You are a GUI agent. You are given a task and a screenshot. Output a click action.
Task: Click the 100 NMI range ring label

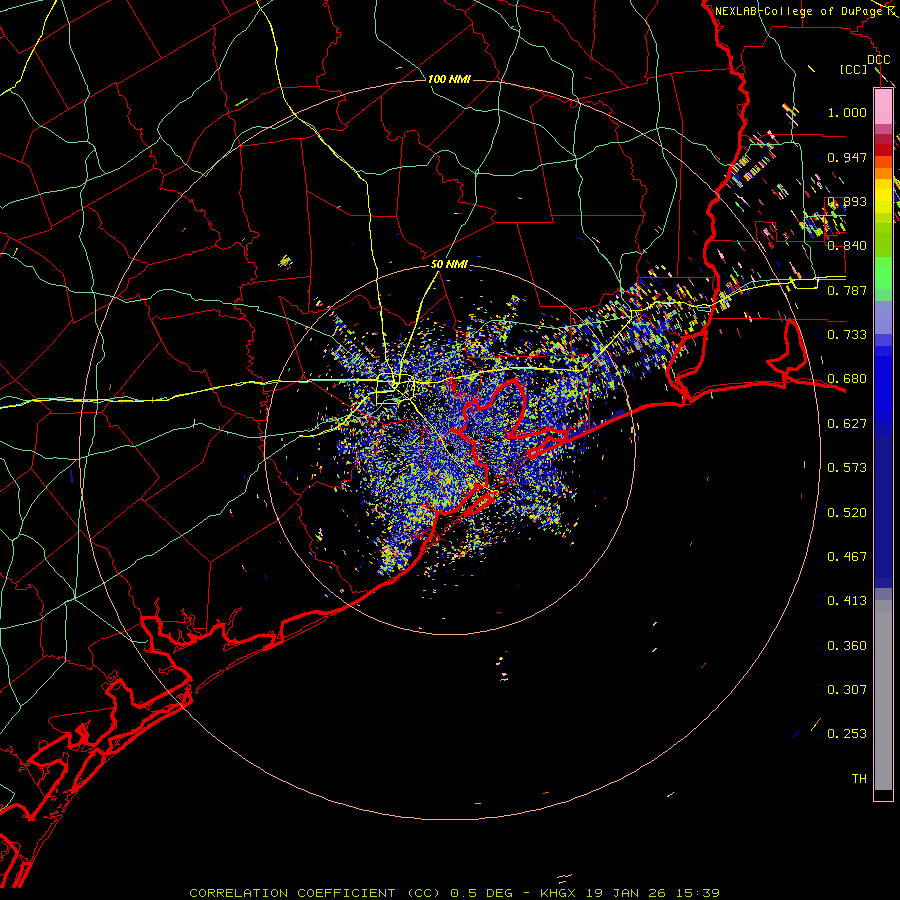pos(449,79)
